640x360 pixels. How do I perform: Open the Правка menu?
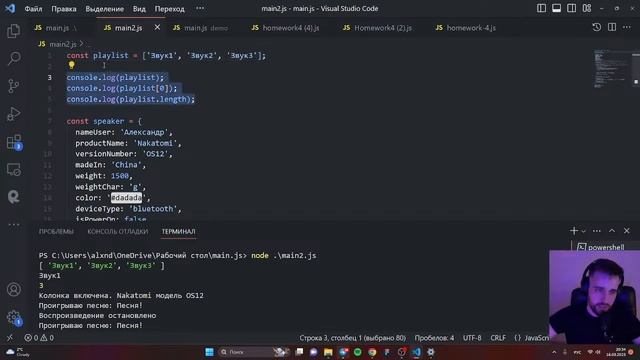(64, 9)
